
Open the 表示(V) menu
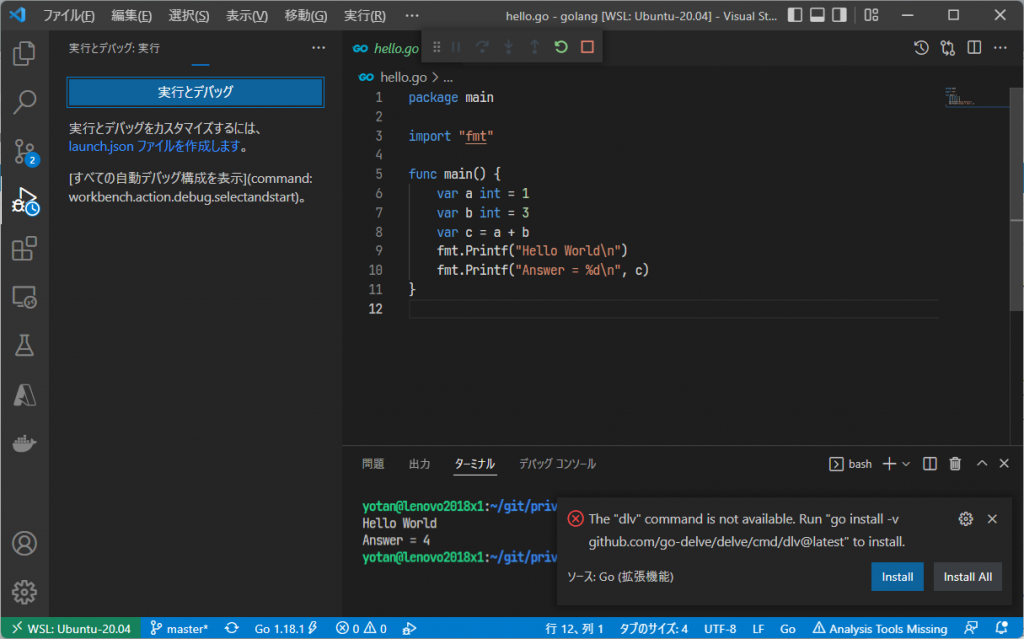pos(247,16)
